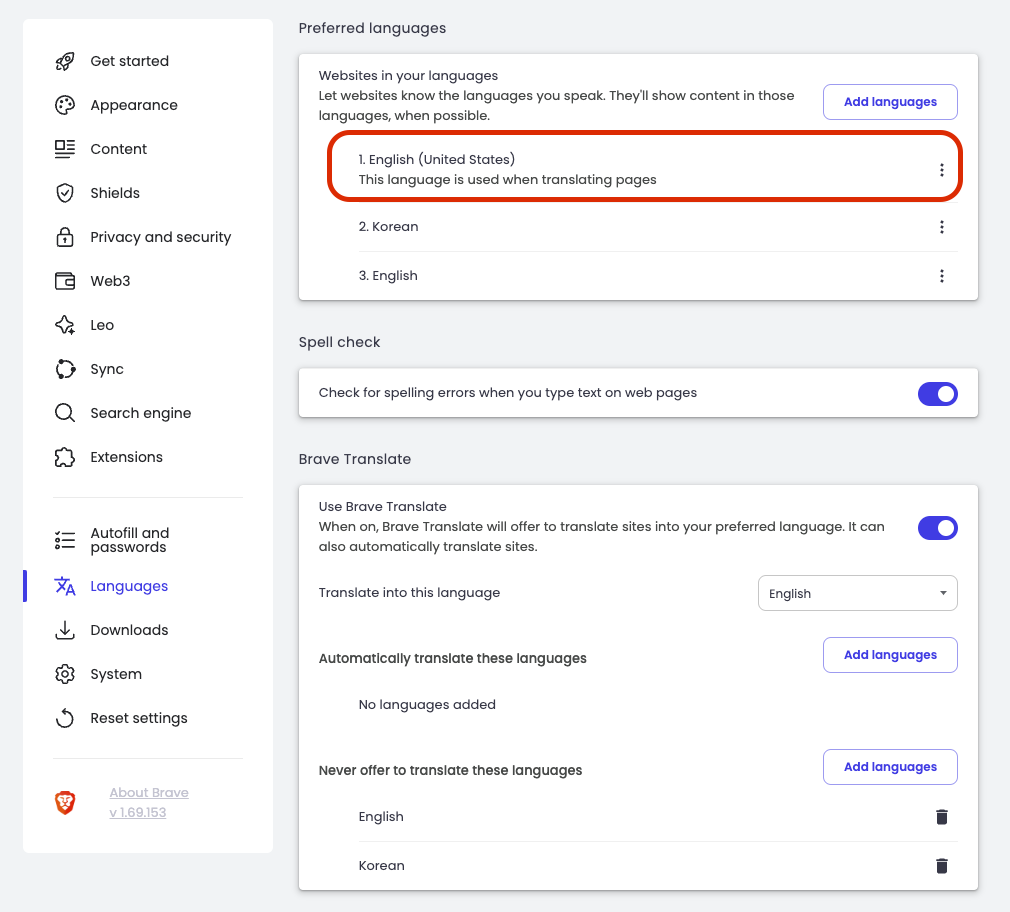Click the 'Preferred languages' heading
Image resolution: width=1010 pixels, height=912 pixels.
point(372,28)
